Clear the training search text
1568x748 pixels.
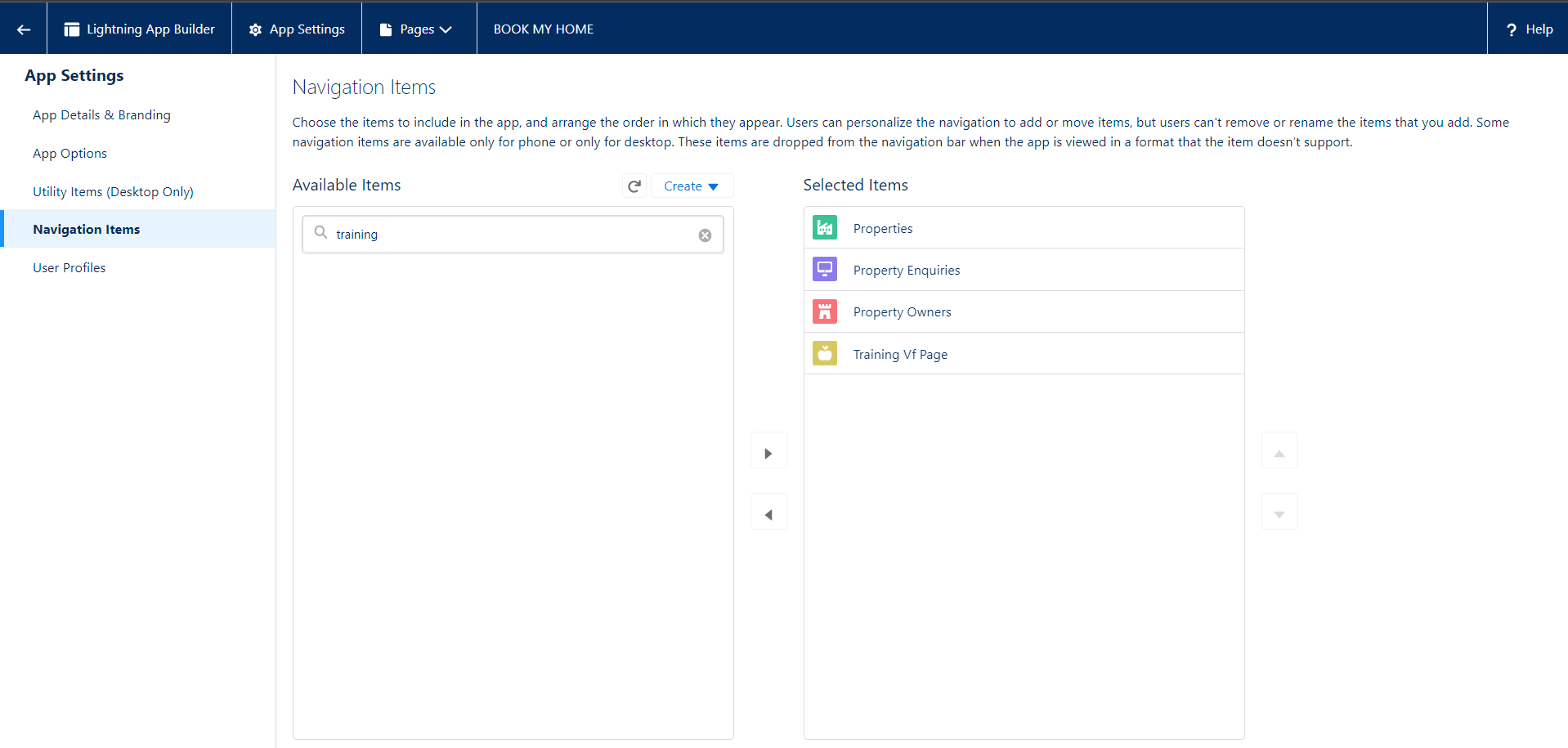click(x=705, y=235)
